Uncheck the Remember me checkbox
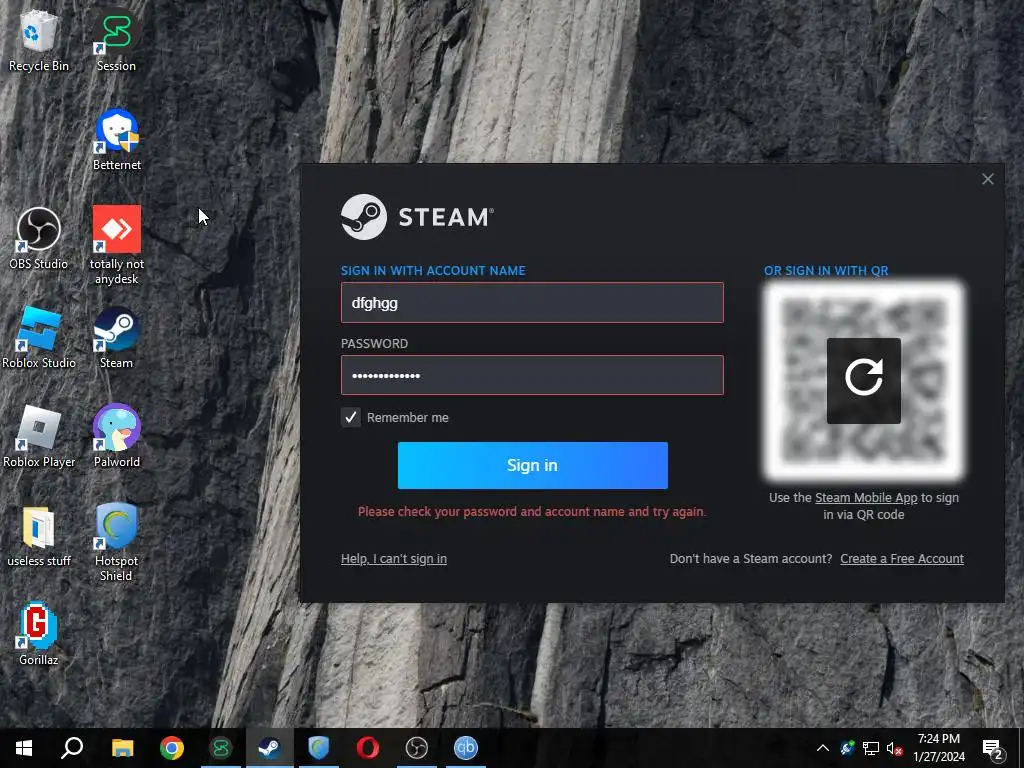This screenshot has width=1024, height=768. pyautogui.click(x=351, y=417)
